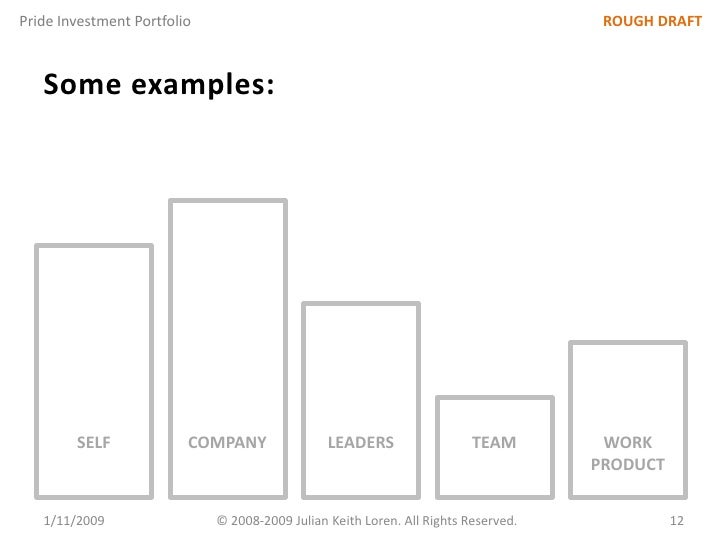
Task: Select the slide number 12
Action: [x=675, y=521]
